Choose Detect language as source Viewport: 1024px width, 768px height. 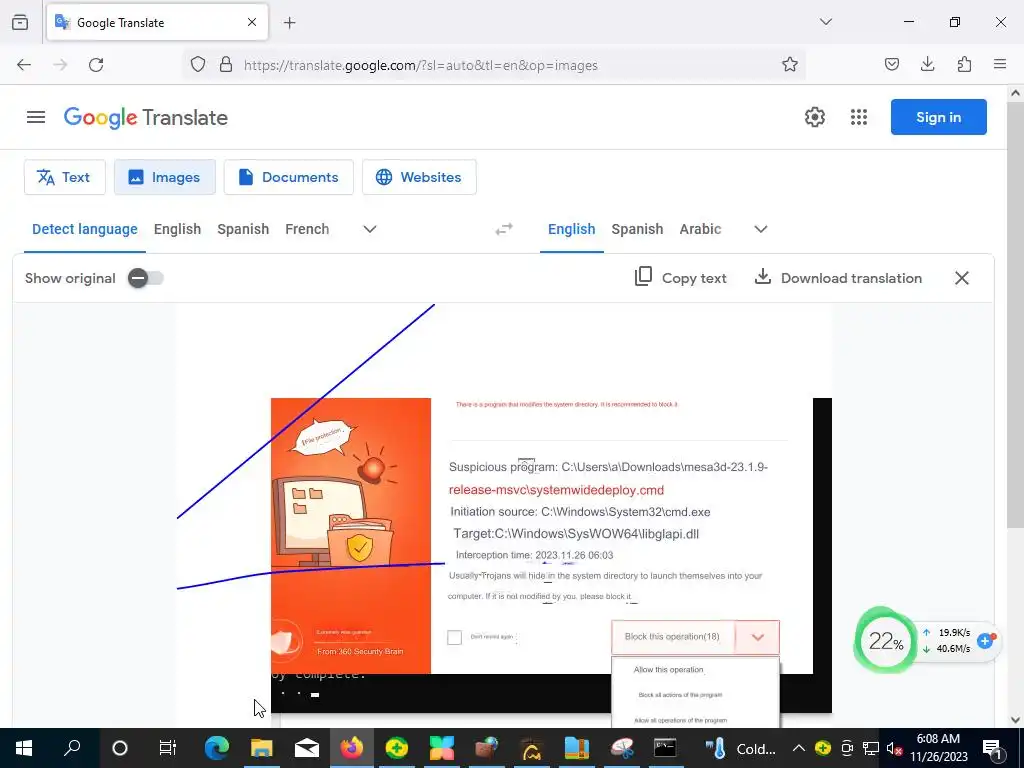click(85, 229)
